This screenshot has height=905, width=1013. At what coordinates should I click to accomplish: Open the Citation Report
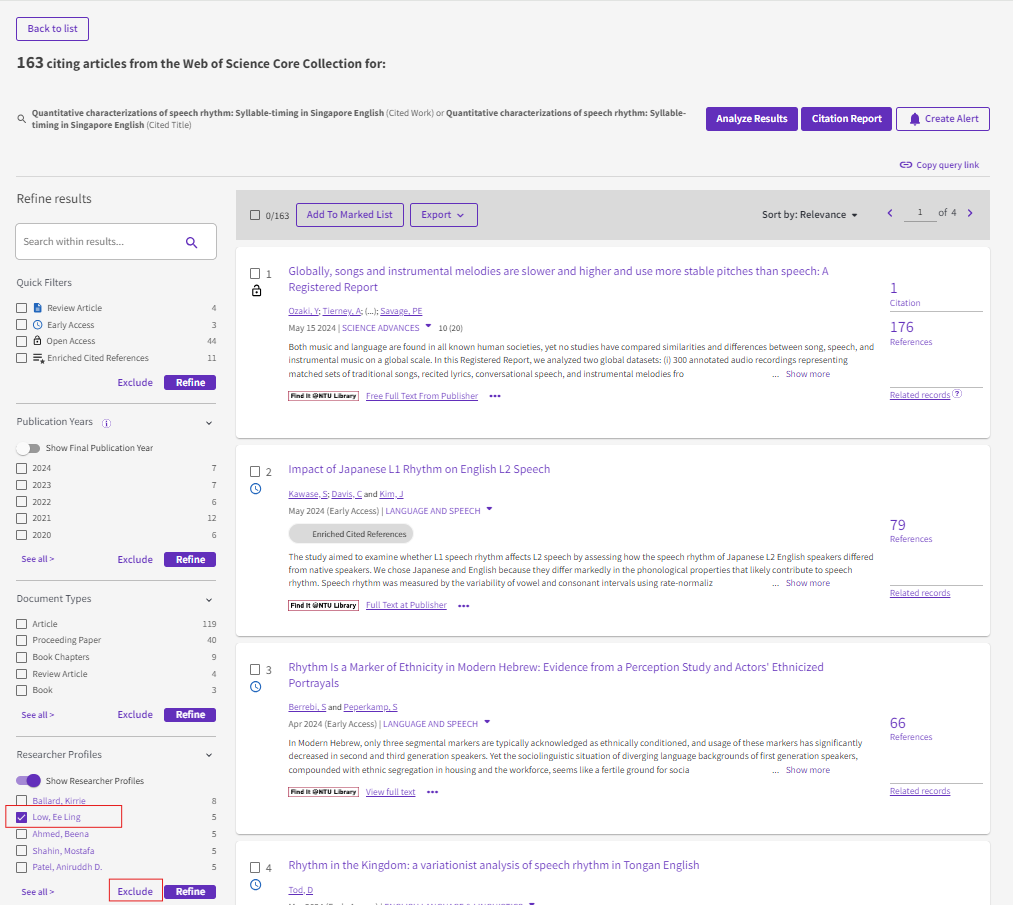coord(846,119)
